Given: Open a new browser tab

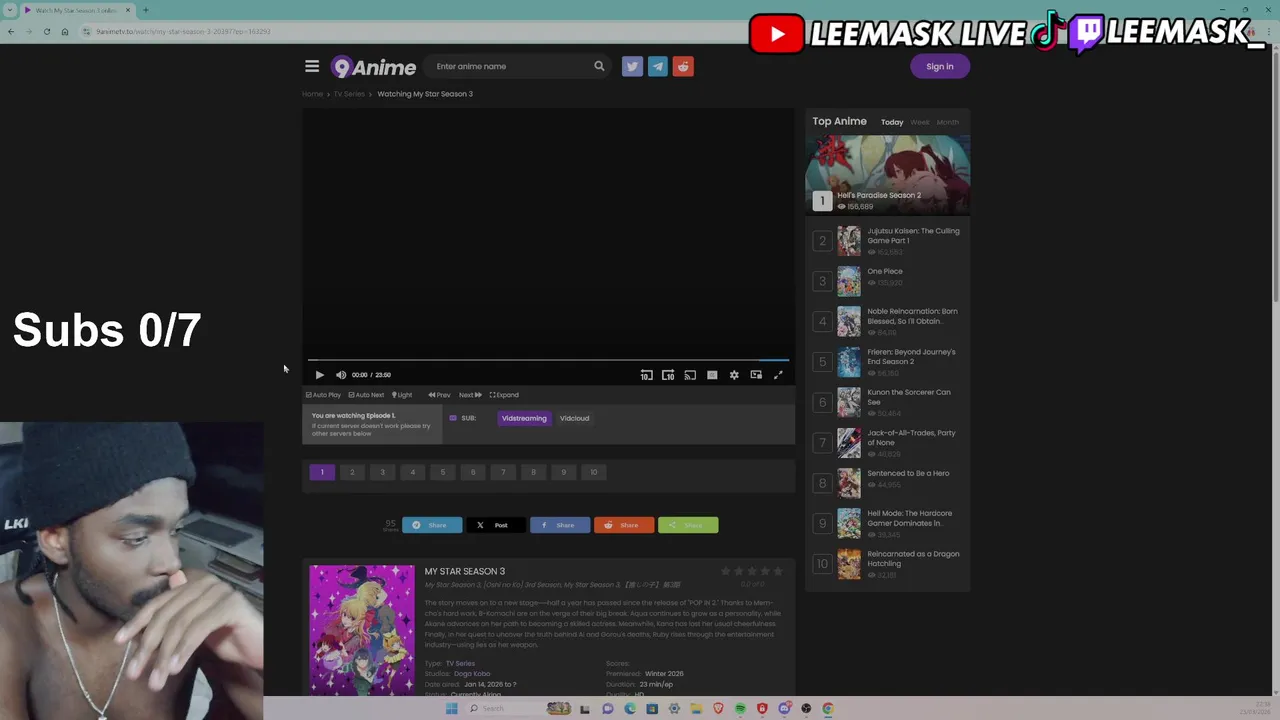Looking at the screenshot, I should pyautogui.click(x=145, y=10).
